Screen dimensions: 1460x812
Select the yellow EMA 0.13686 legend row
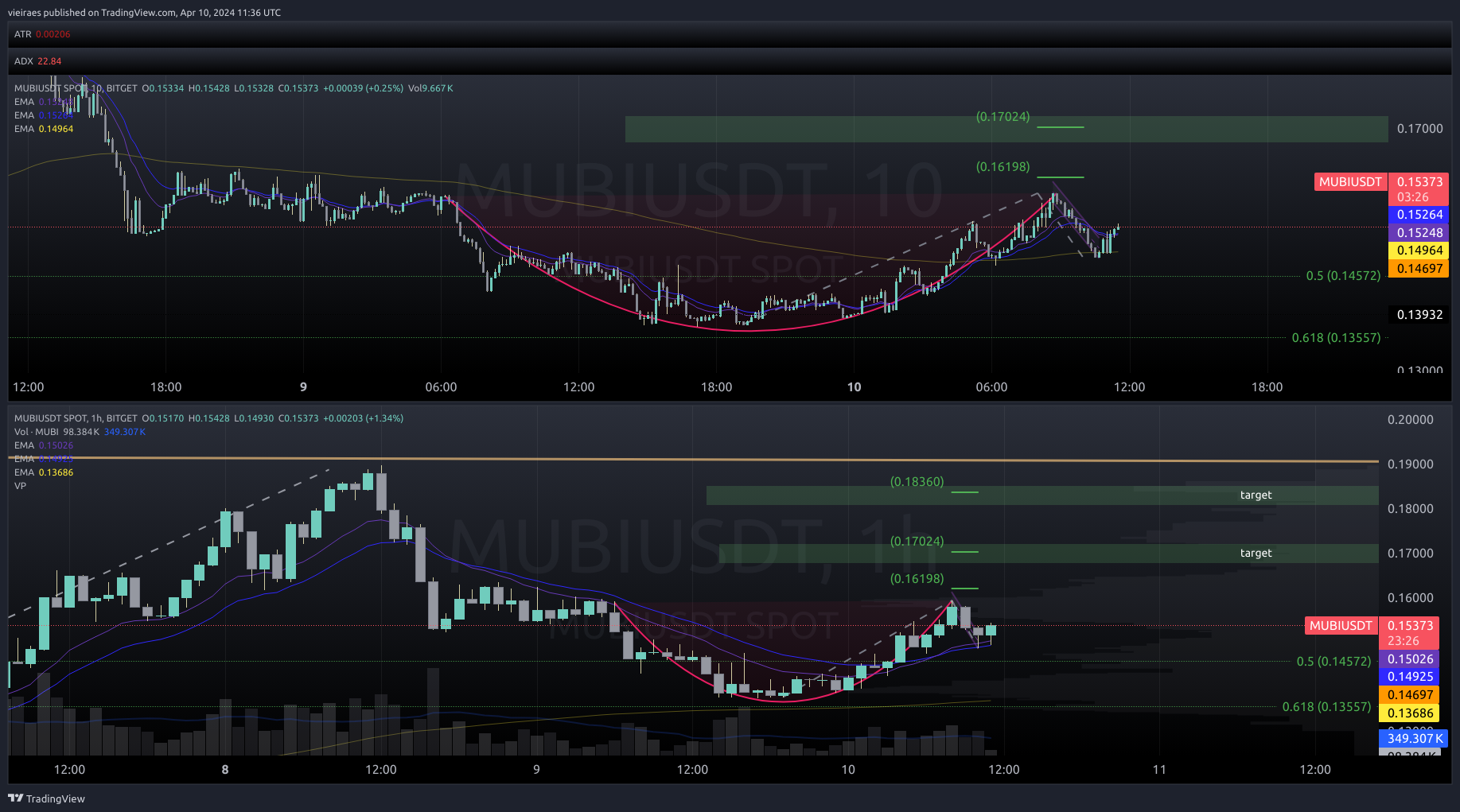[44, 472]
